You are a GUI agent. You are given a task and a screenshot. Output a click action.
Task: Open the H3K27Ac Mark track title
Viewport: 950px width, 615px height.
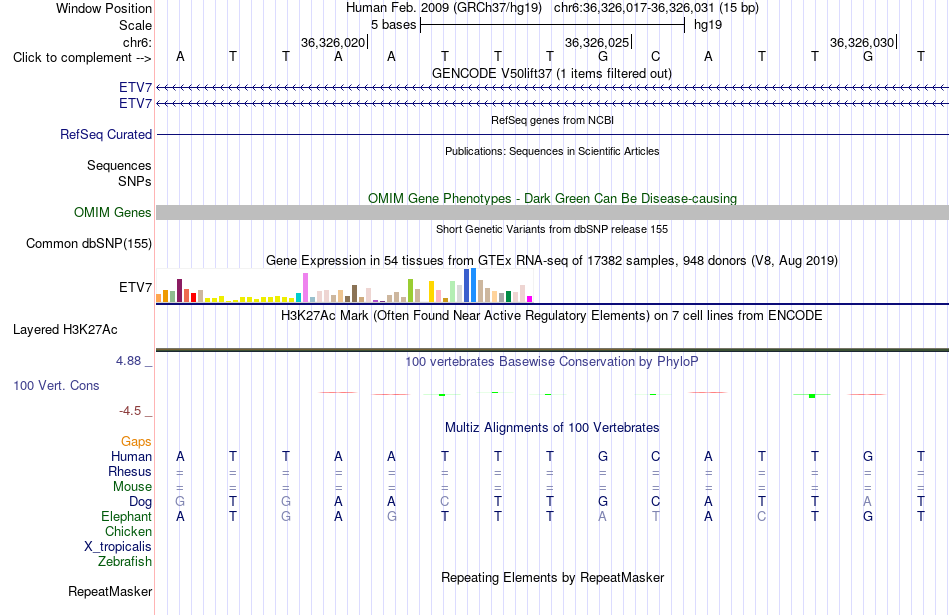click(551, 316)
